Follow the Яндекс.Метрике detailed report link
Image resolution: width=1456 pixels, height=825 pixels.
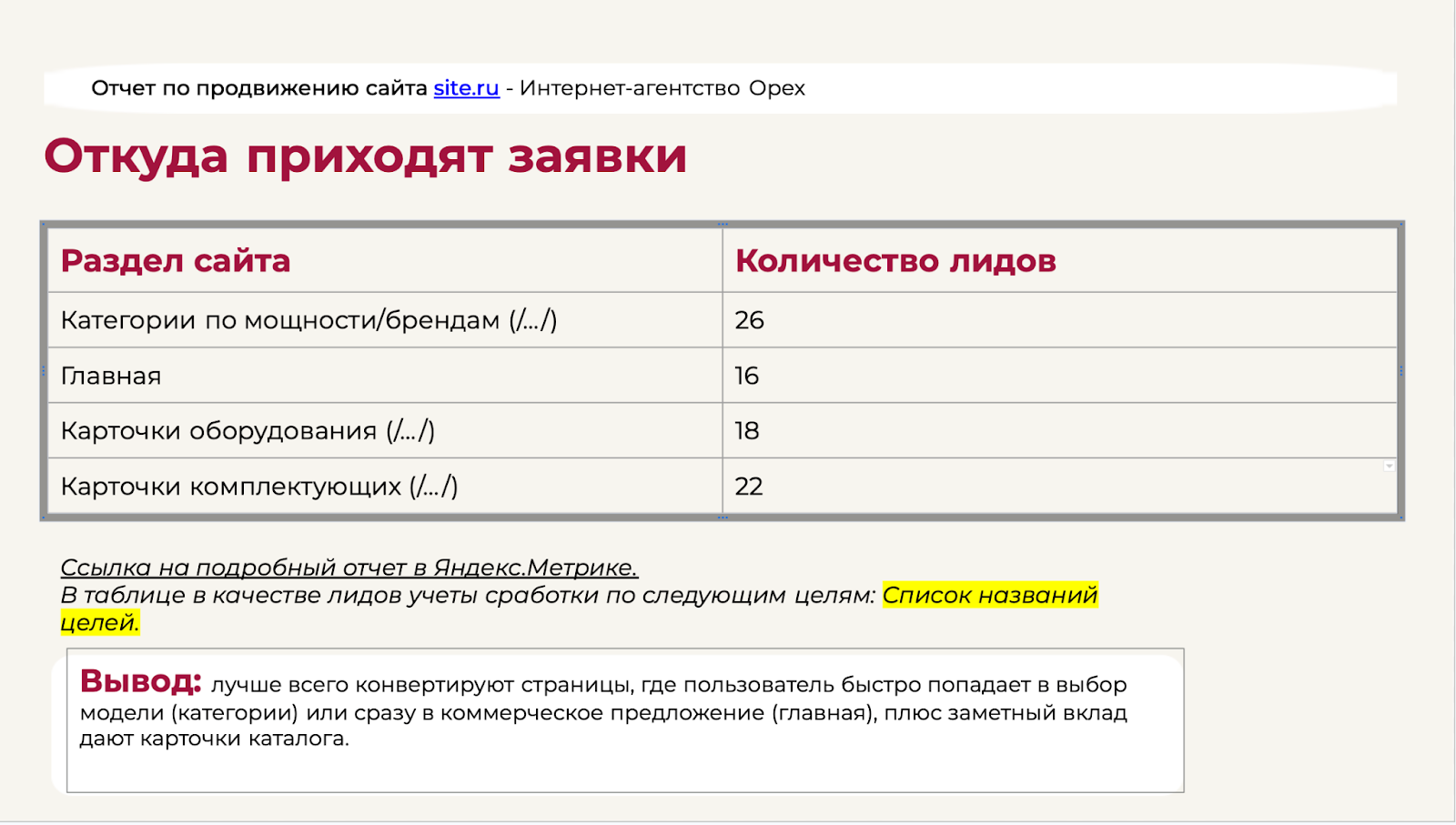click(x=349, y=568)
